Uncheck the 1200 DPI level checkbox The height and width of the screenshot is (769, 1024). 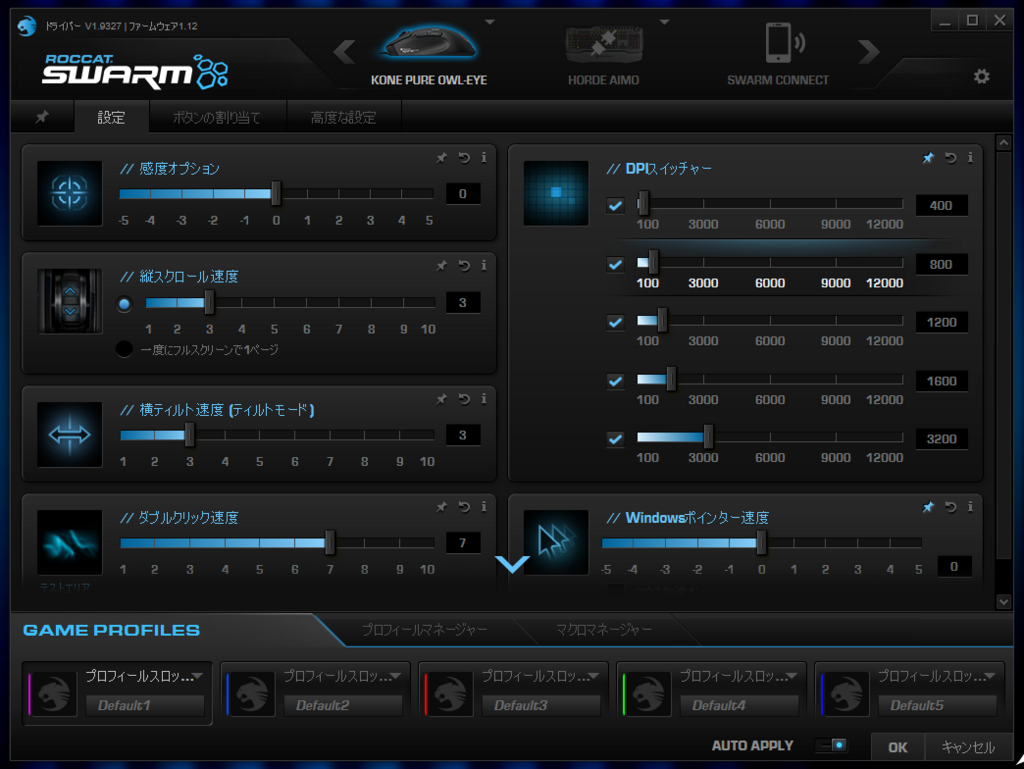615,322
